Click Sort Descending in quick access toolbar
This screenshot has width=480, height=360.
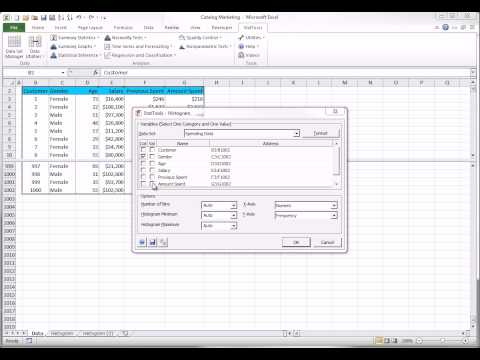[69, 17]
